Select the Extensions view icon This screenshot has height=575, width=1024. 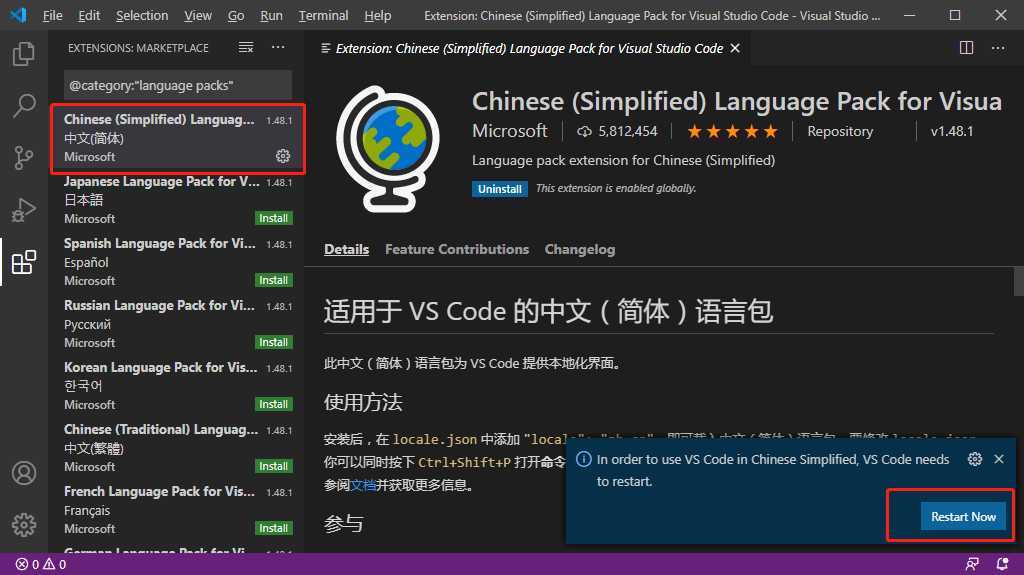24,262
